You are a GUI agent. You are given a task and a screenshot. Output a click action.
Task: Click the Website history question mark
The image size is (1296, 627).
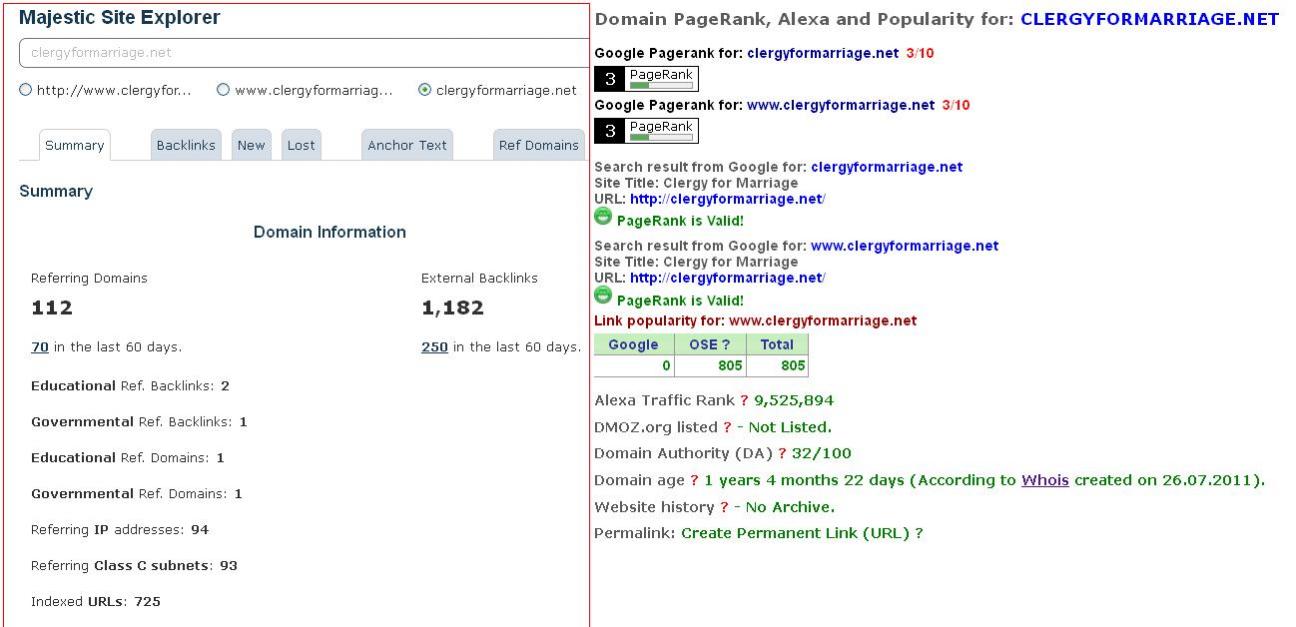pyautogui.click(x=724, y=507)
